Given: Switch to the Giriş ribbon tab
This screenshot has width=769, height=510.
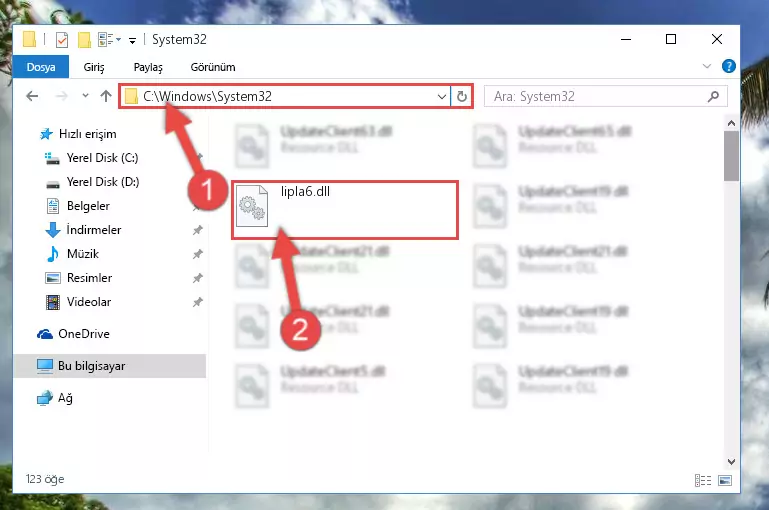Looking at the screenshot, I should pyautogui.click(x=94, y=67).
